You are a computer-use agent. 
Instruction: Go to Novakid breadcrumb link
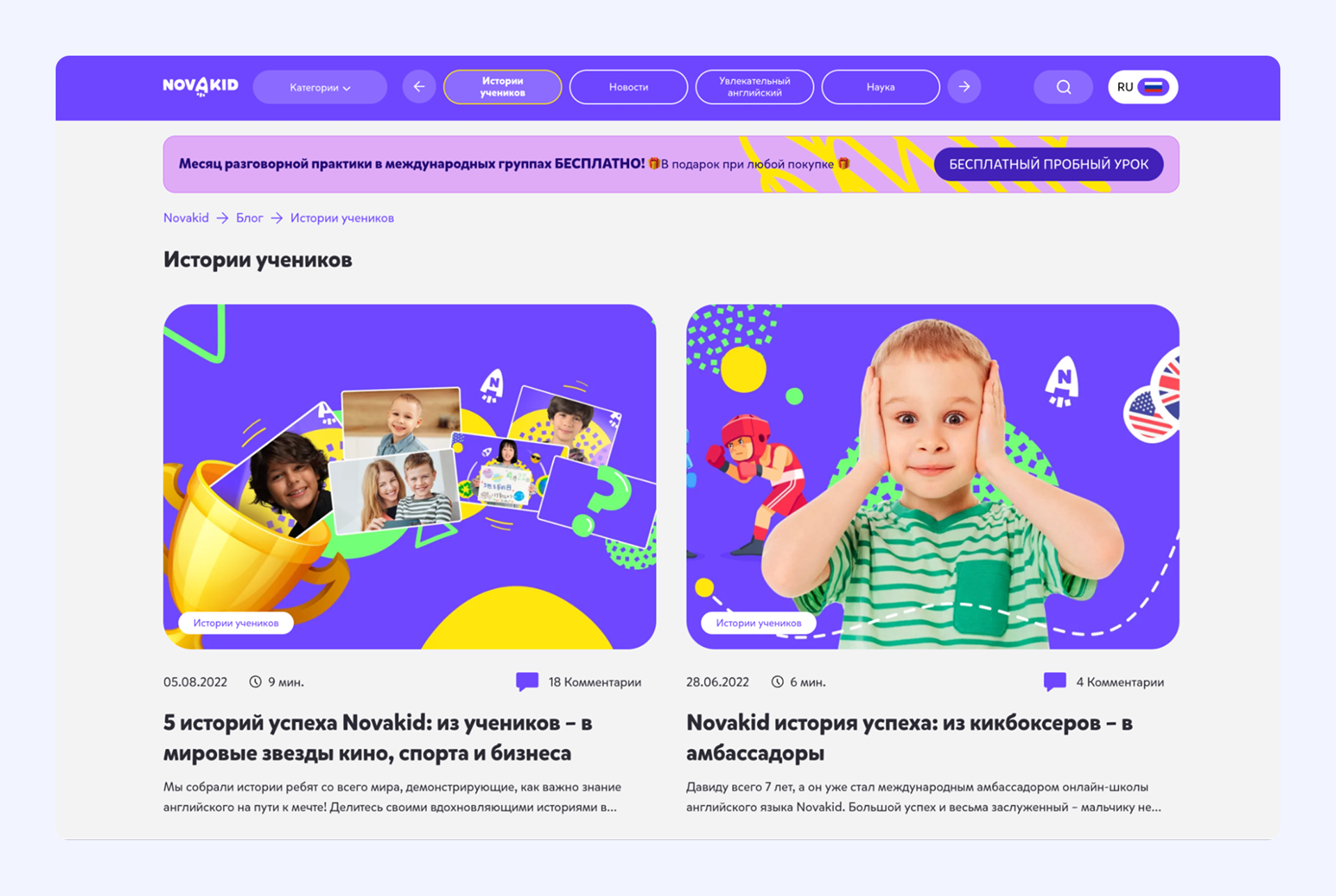[186, 218]
